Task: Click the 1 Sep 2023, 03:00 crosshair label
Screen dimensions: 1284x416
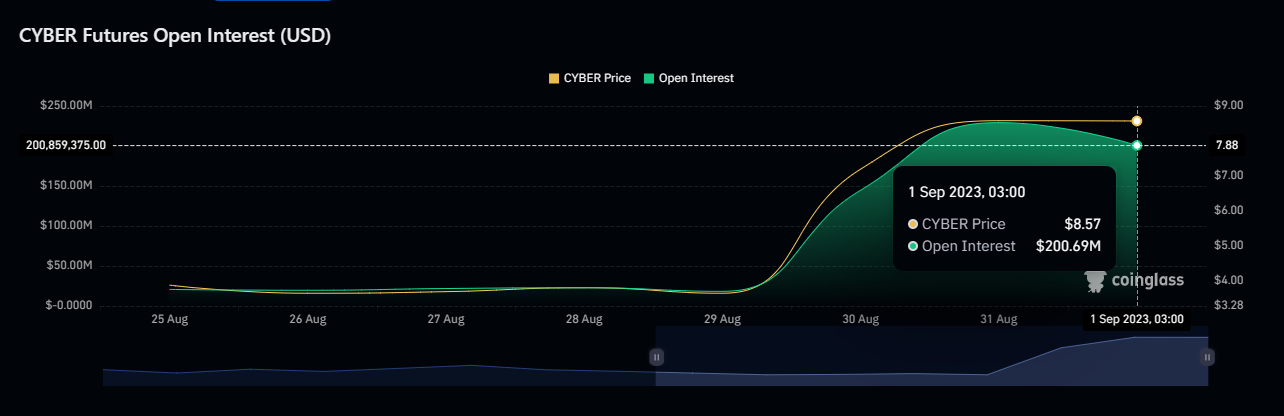Action: (1137, 319)
